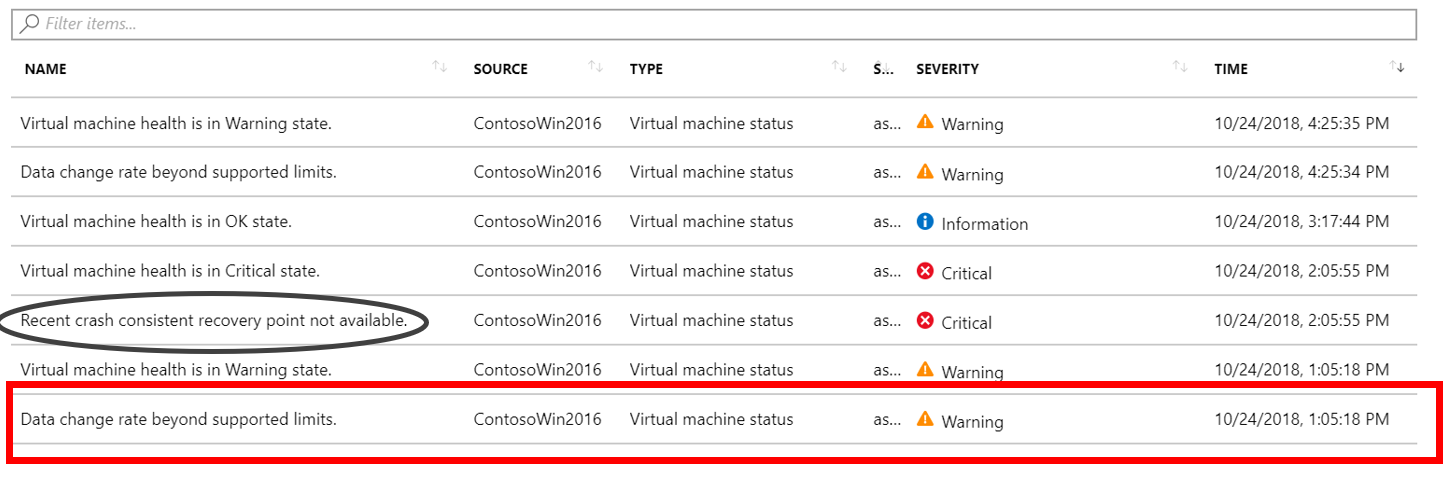1446x478 pixels.
Task: Select the SEVERITY column header label
Action: coord(947,69)
